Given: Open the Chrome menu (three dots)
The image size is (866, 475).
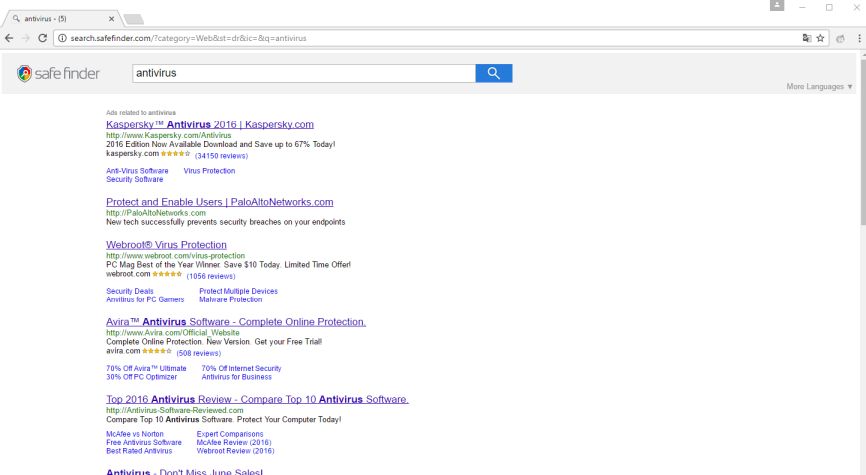Looking at the screenshot, I should [859, 38].
